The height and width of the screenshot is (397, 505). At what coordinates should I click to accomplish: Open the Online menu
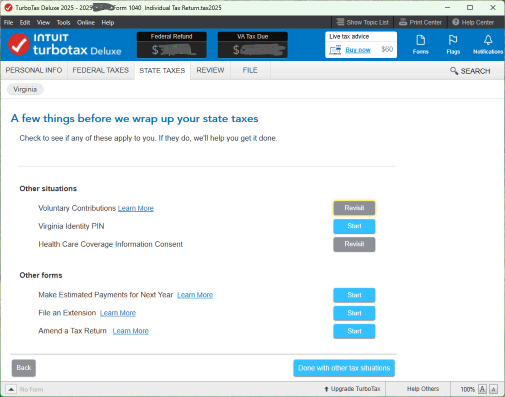86,22
